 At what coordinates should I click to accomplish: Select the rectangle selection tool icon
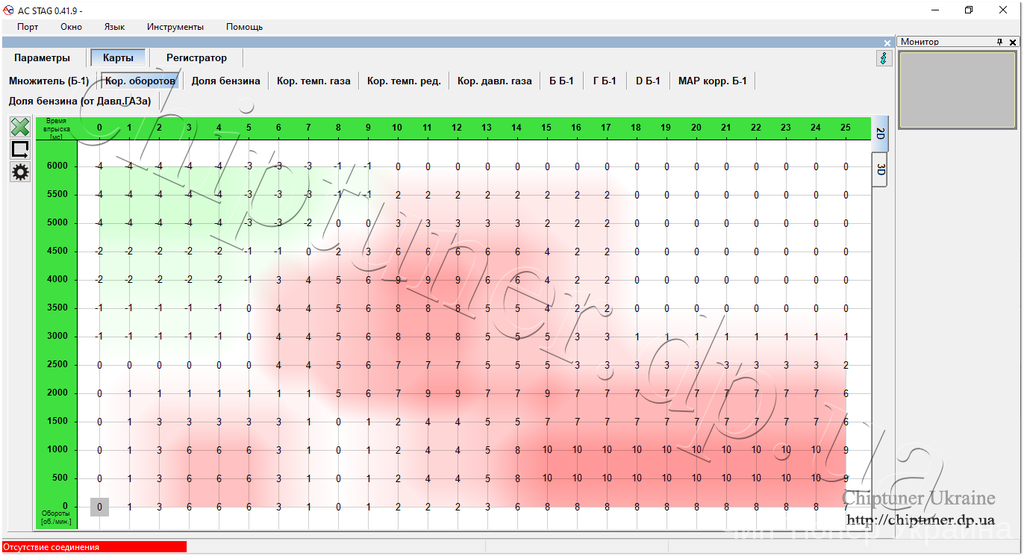pyautogui.click(x=20, y=150)
